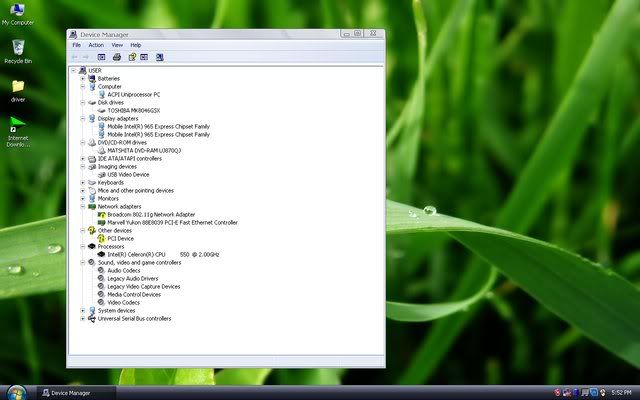Select first Mobile Intel 965 Express entry

[x=158, y=127]
